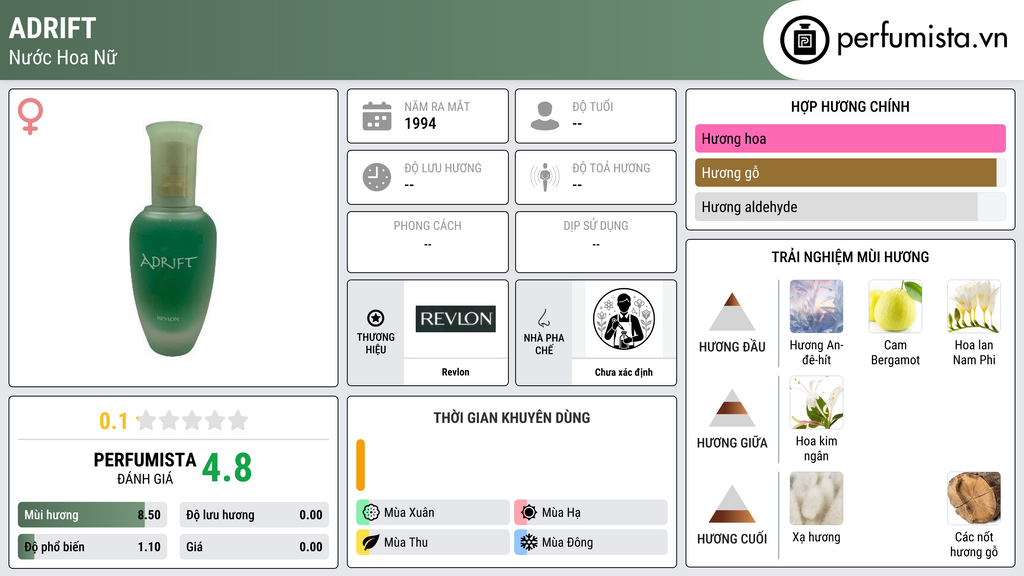Click the five-star rating row
The width and height of the screenshot is (1024, 576).
pyautogui.click(x=192, y=420)
